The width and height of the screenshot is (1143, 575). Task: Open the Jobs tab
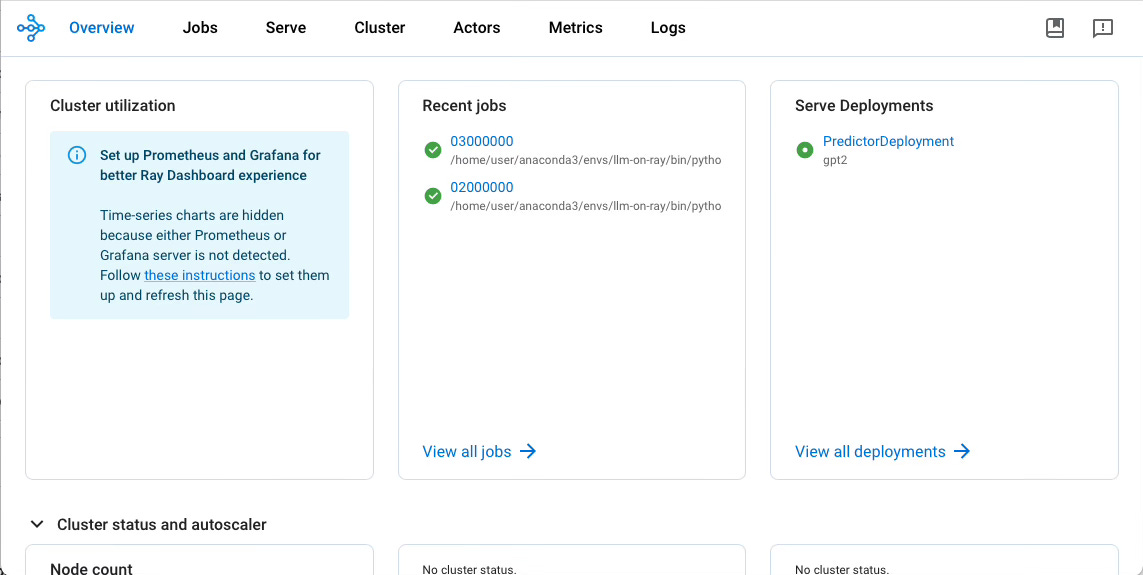[200, 28]
